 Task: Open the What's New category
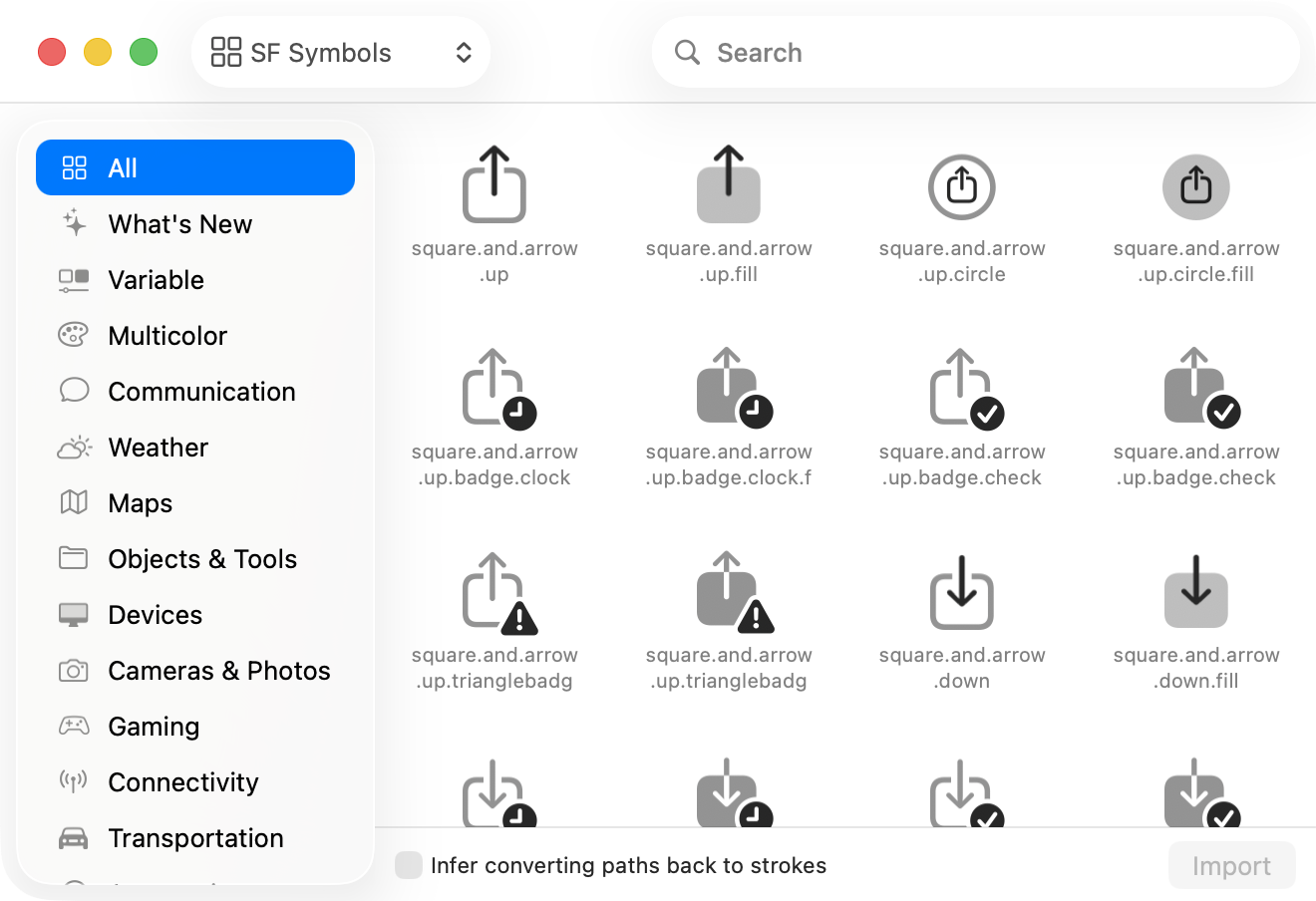point(195,223)
